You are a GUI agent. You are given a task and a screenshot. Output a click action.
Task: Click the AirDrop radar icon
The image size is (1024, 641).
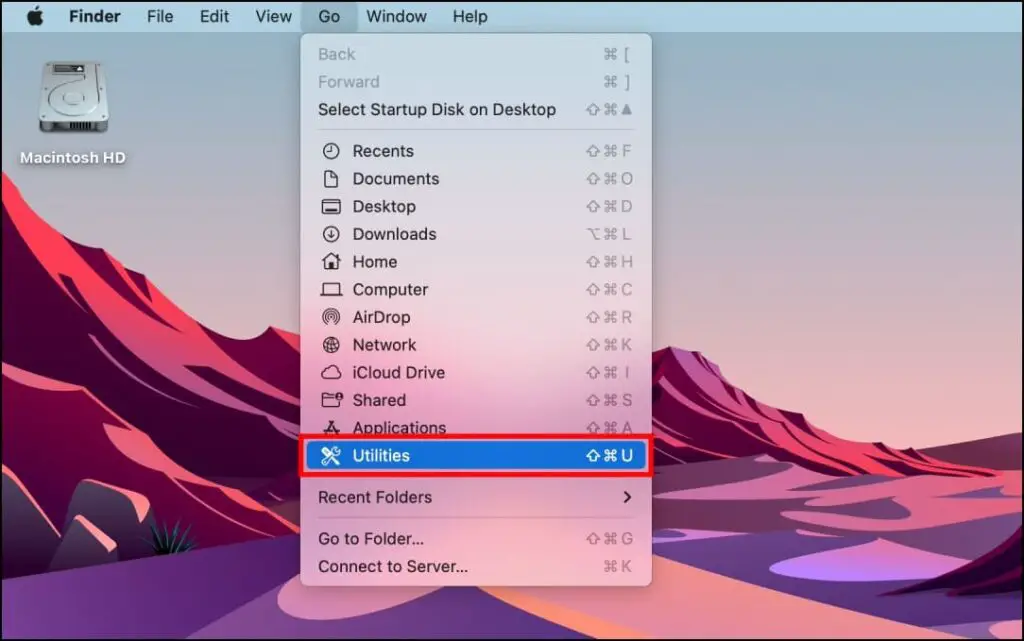tap(331, 317)
